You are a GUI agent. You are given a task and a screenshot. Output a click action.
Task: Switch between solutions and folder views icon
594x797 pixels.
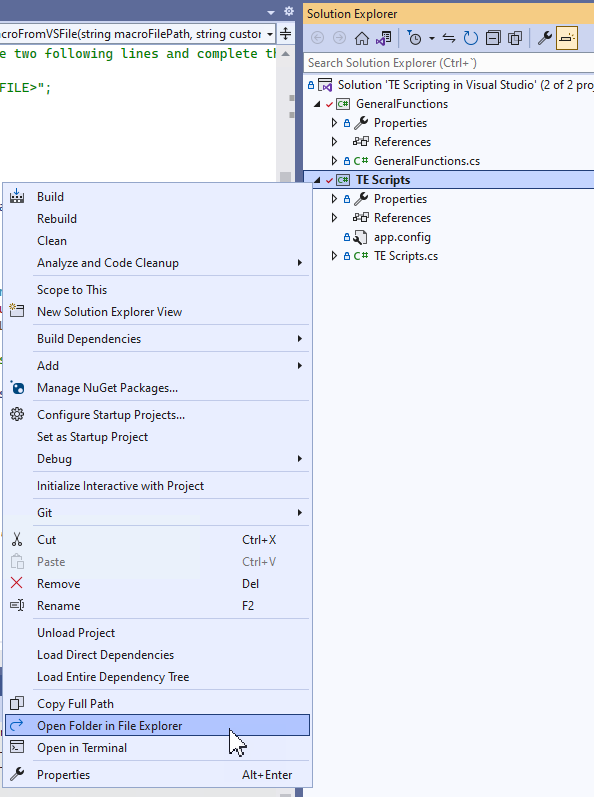(384, 38)
